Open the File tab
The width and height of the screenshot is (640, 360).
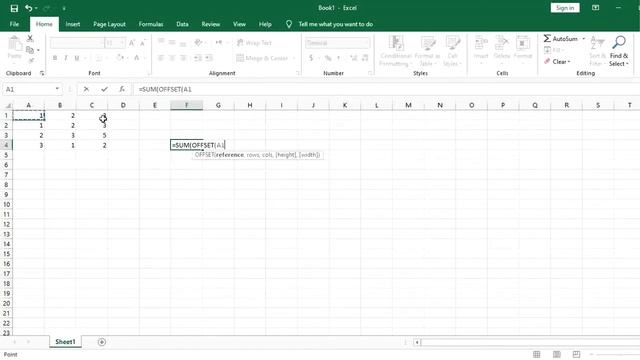click(14, 24)
